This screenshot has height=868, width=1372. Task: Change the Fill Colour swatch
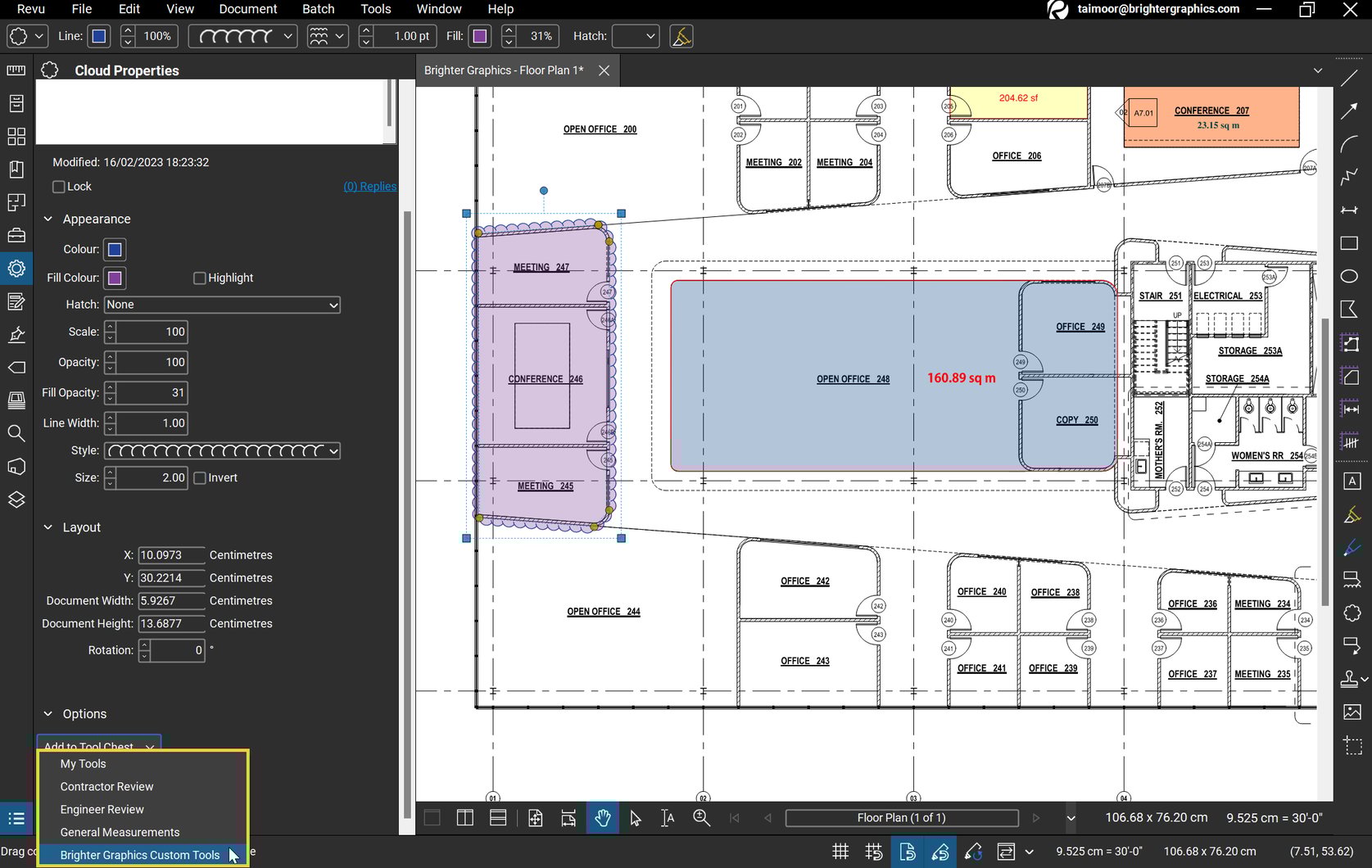(x=114, y=278)
